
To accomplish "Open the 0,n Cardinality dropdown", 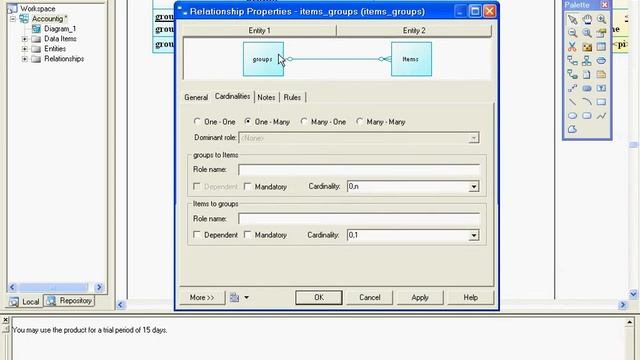I will pos(473,187).
